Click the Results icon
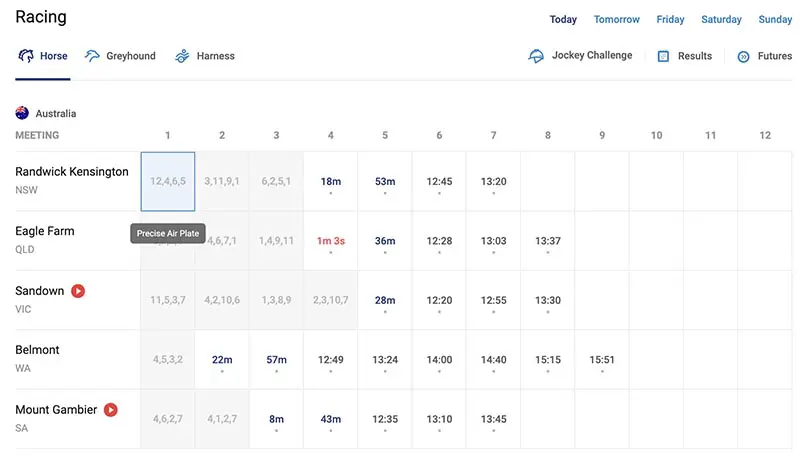 663,57
